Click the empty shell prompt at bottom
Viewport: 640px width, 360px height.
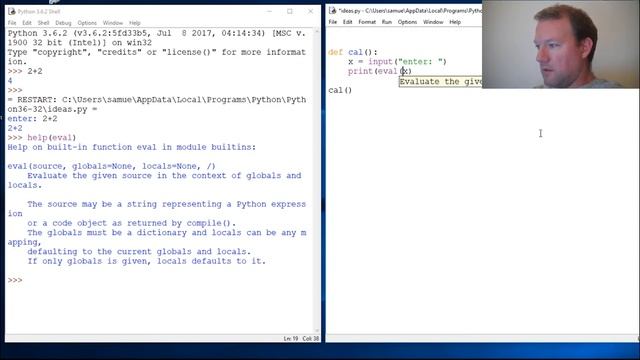15,280
